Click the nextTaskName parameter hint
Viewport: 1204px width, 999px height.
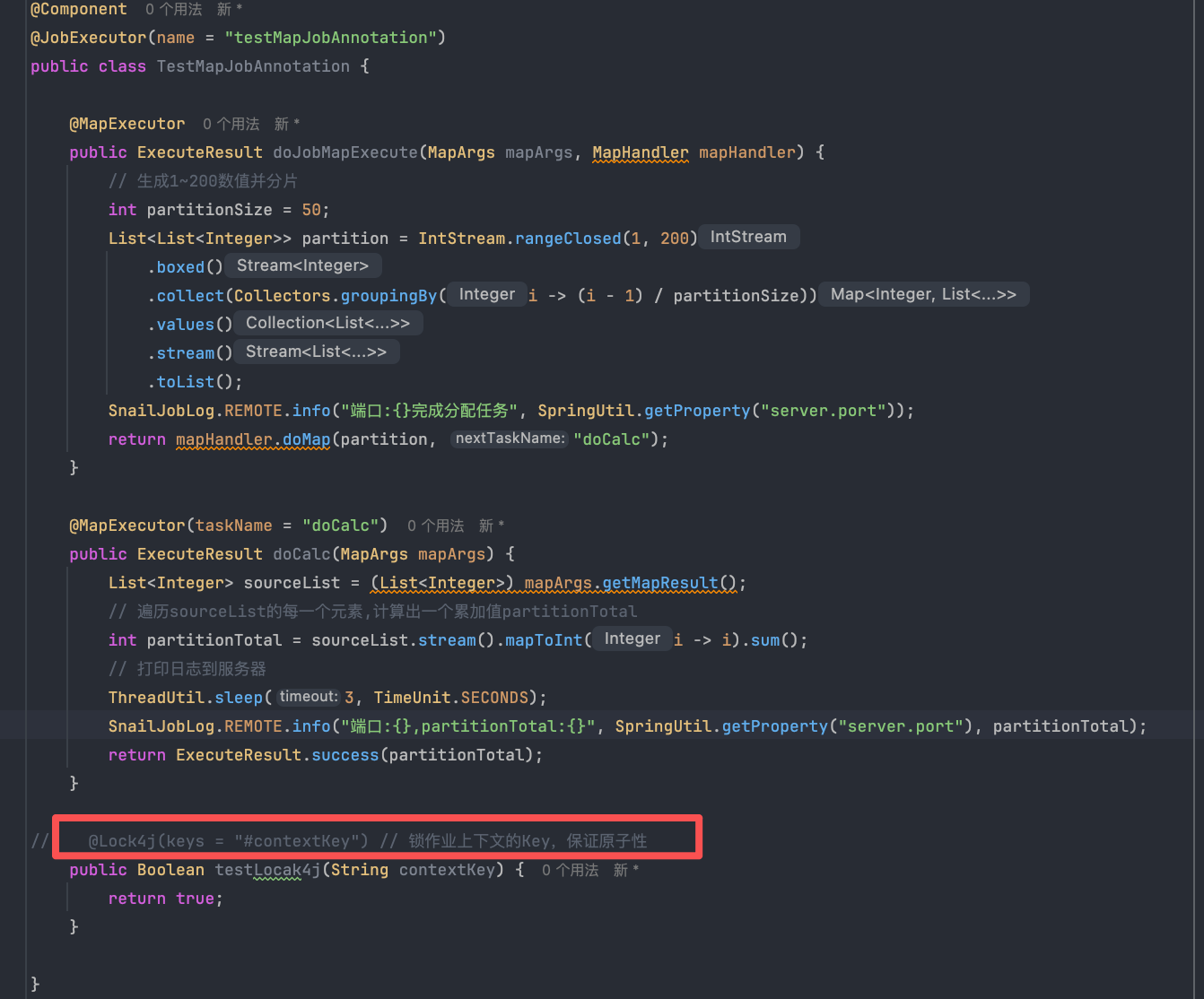tap(510, 439)
